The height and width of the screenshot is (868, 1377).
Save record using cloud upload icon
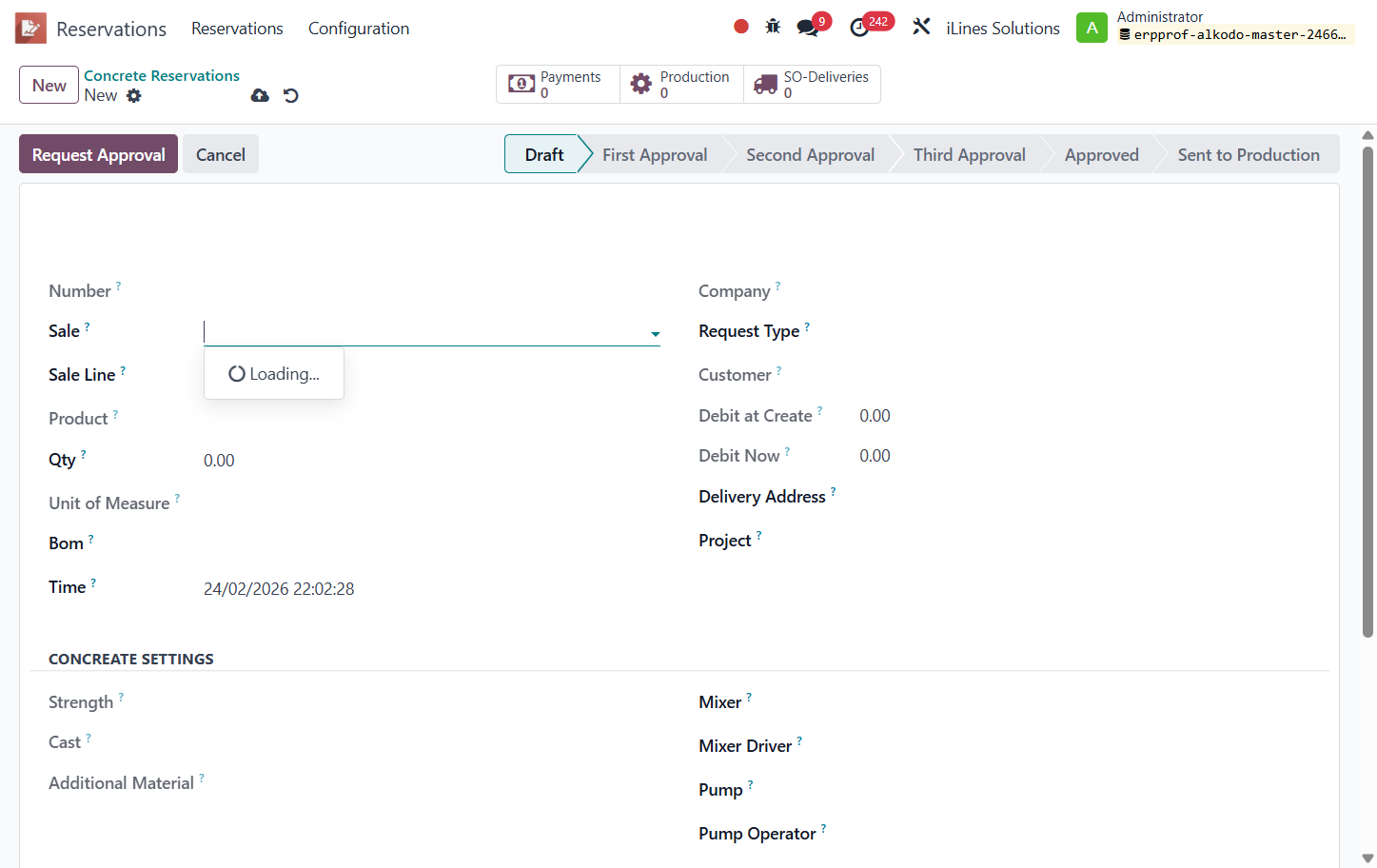260,95
